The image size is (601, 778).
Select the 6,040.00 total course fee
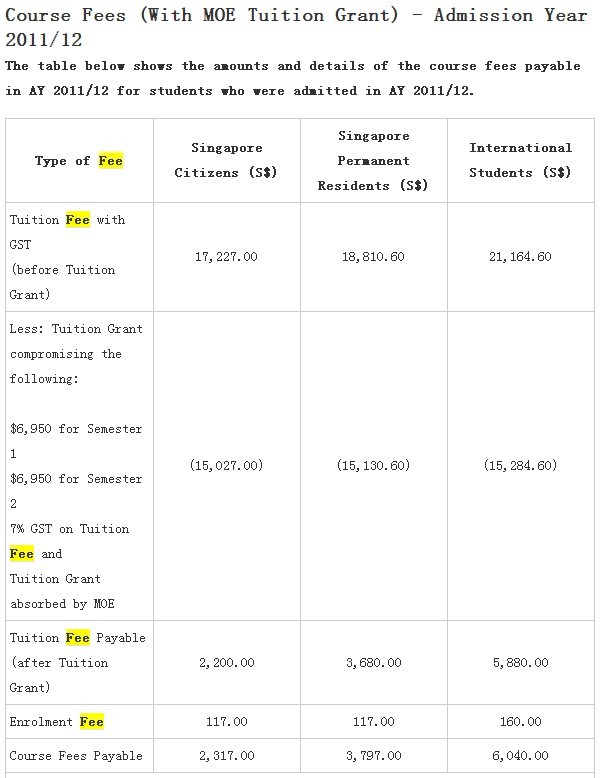[520, 755]
